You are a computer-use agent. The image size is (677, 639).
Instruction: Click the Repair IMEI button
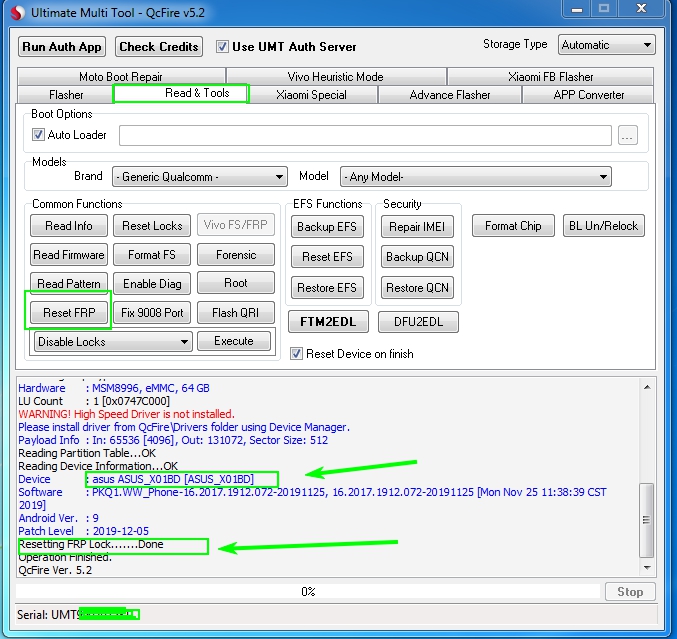pyautogui.click(x=417, y=227)
